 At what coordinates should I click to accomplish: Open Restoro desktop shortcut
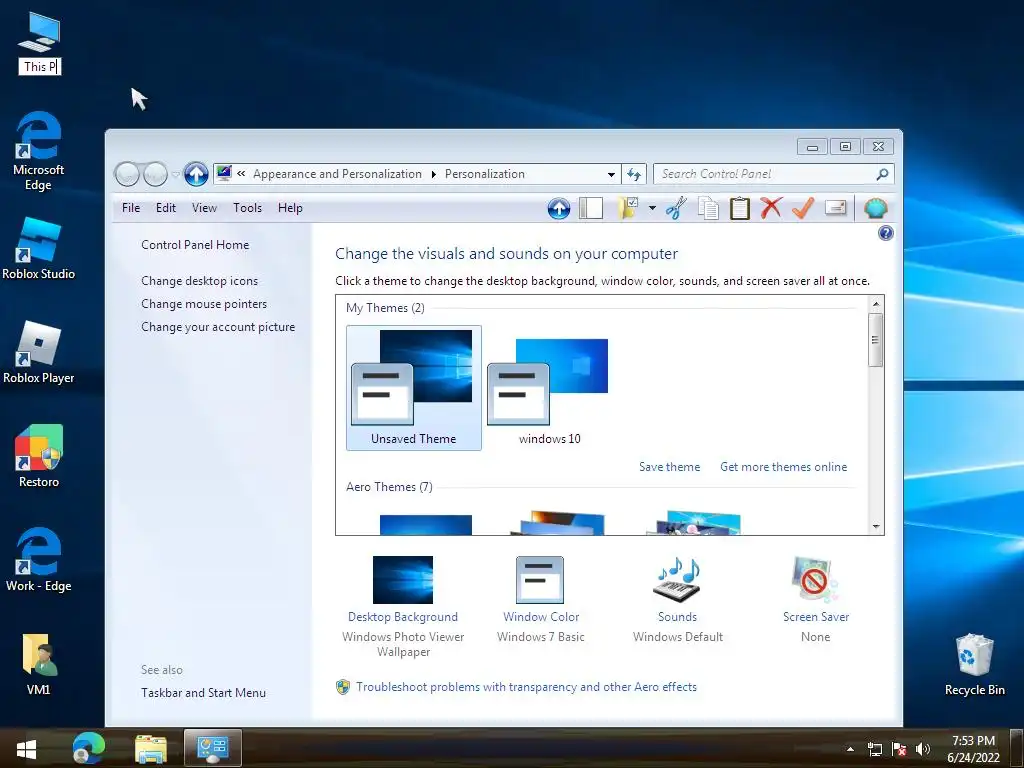click(x=39, y=456)
